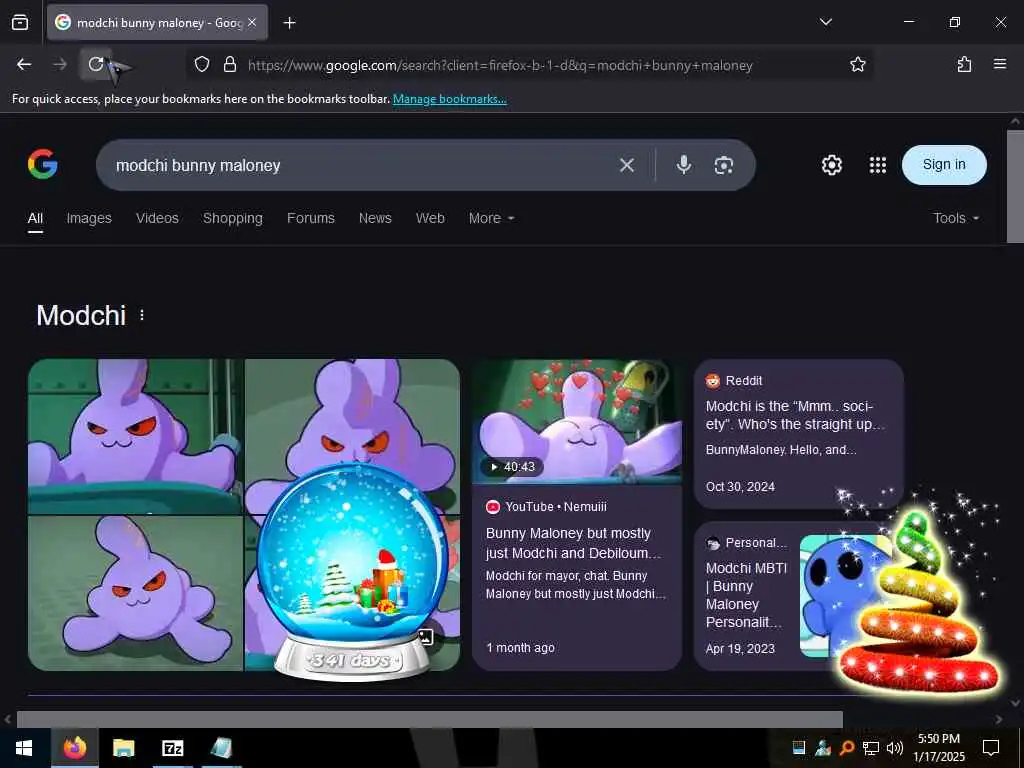This screenshot has height=768, width=1024.
Task: Click the sparkling Christmas tree widget
Action: click(918, 604)
